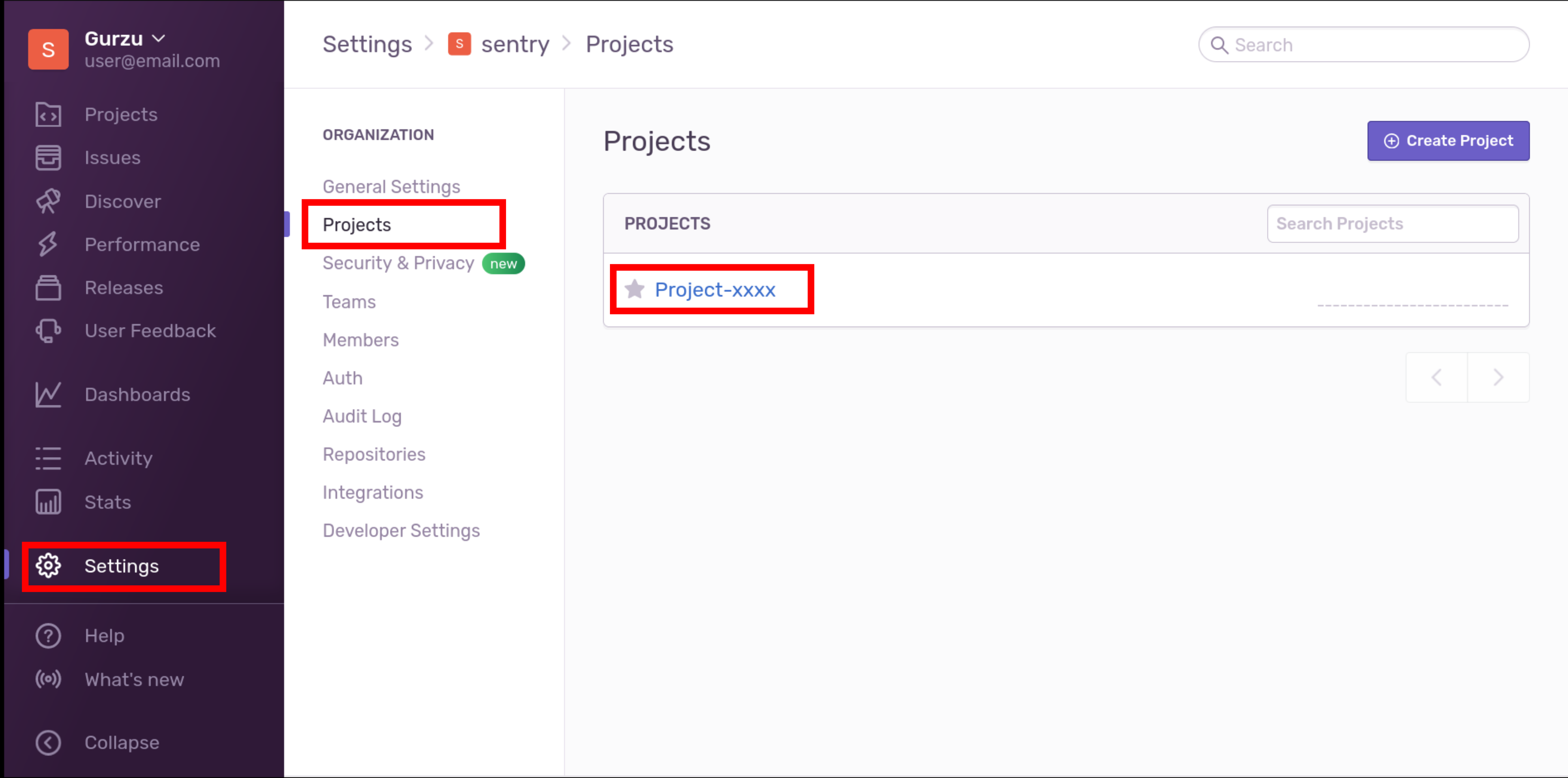Toggle star bookmark on Project-xxxx
Screen dimensions: 1568x778
[x=634, y=289]
